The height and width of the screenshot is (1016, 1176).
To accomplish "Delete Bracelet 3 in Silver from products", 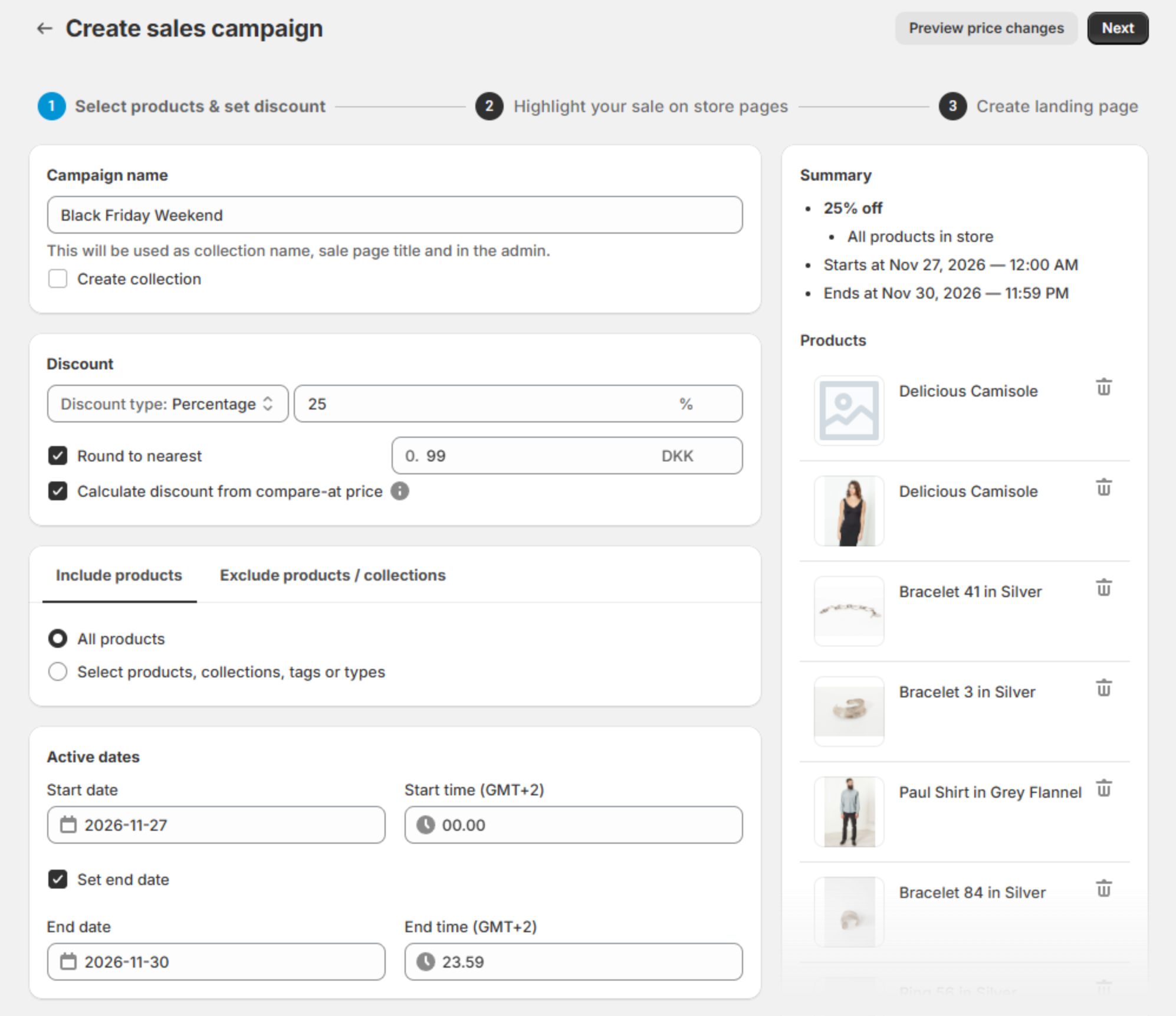I will pos(1103,688).
